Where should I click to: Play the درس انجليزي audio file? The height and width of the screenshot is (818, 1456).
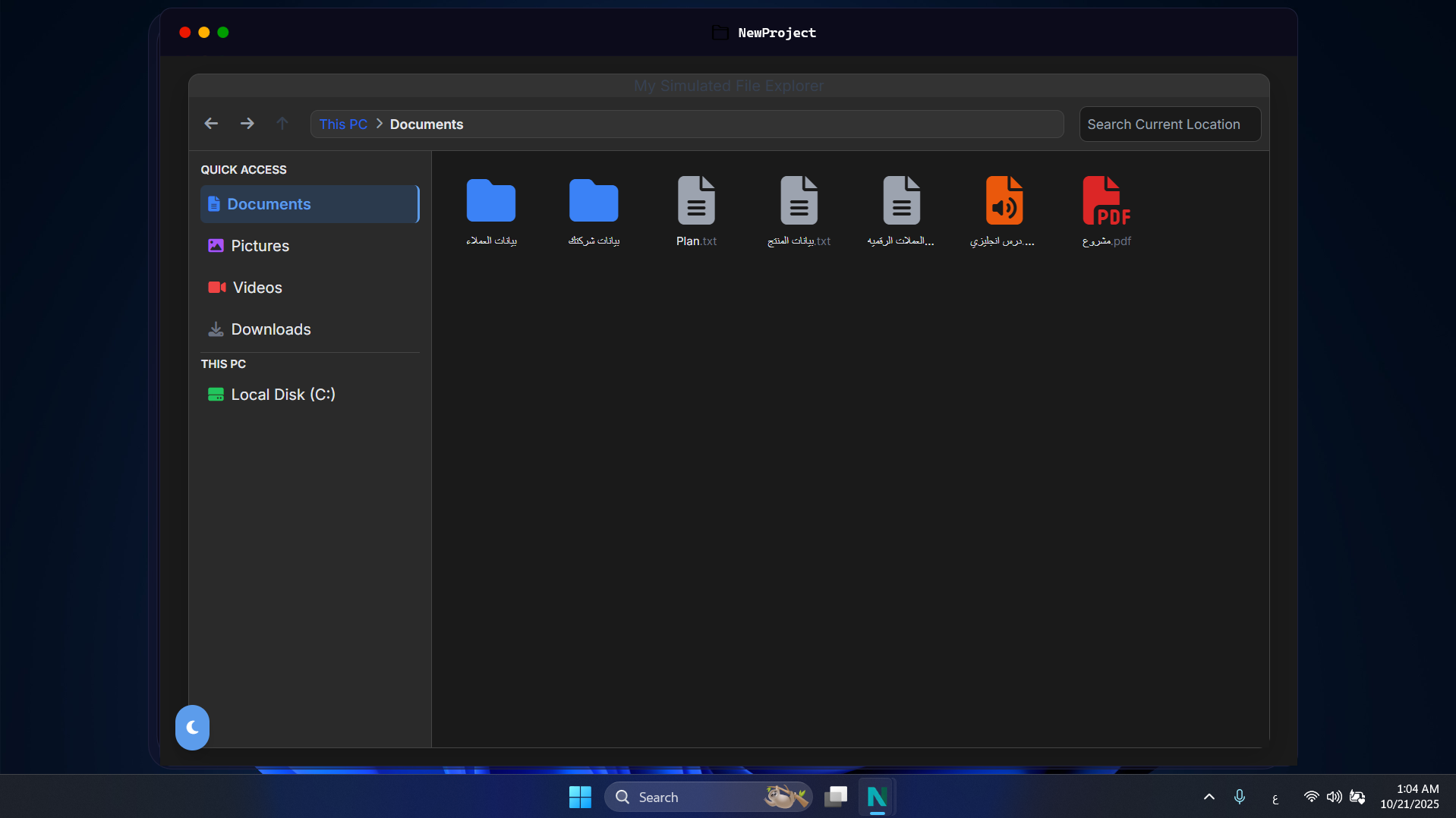[x=1004, y=205]
